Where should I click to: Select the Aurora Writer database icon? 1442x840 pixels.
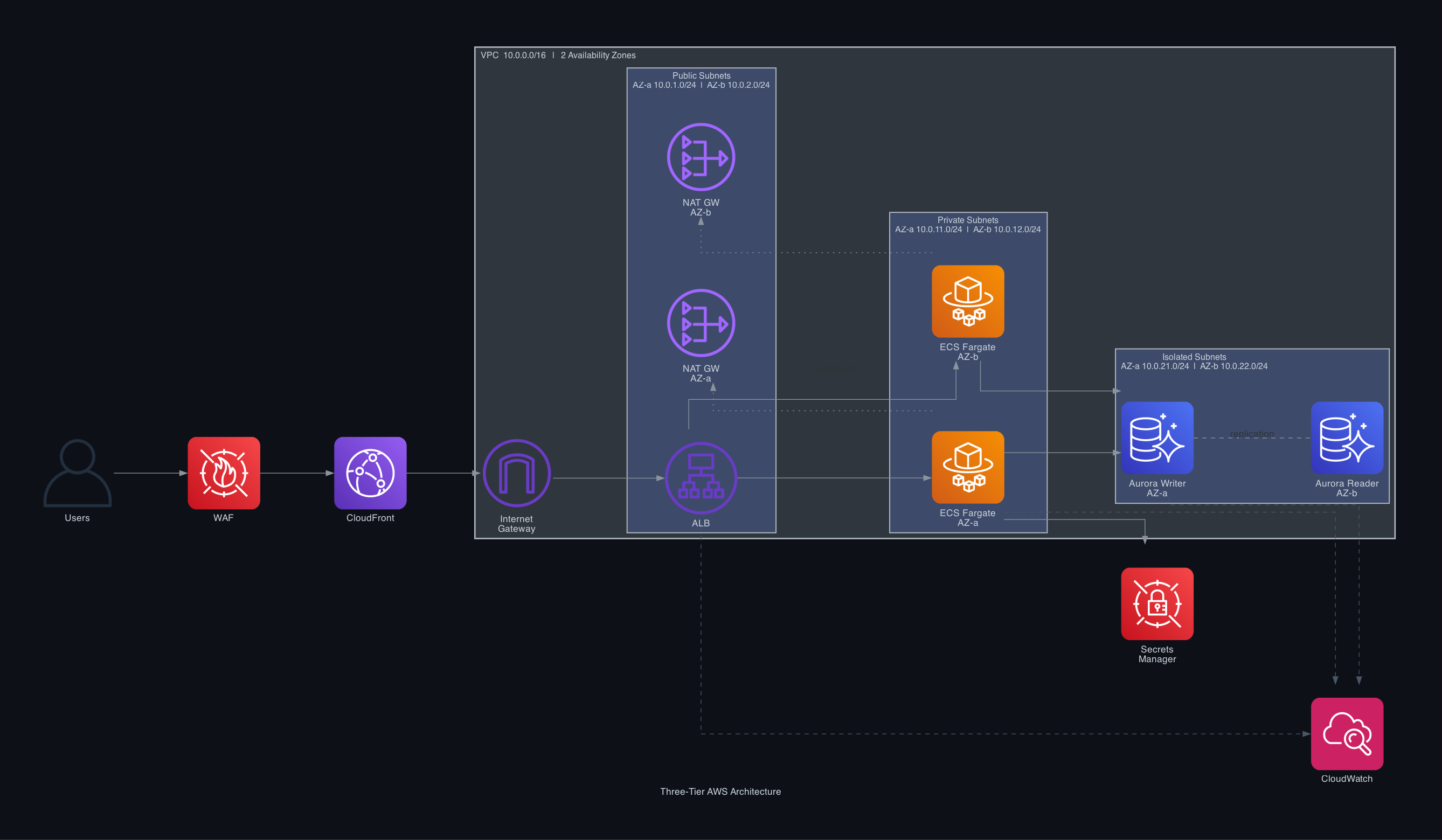click(1157, 438)
